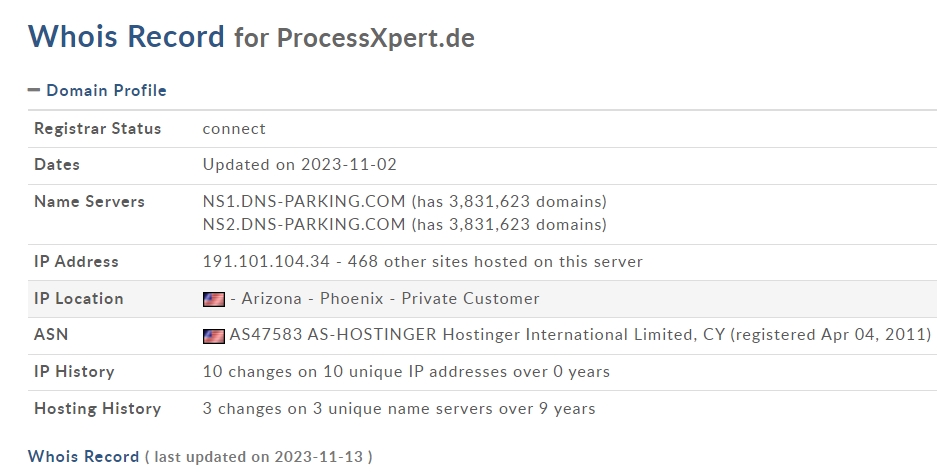
Task: Click the Name Servers row label
Action: (x=90, y=202)
